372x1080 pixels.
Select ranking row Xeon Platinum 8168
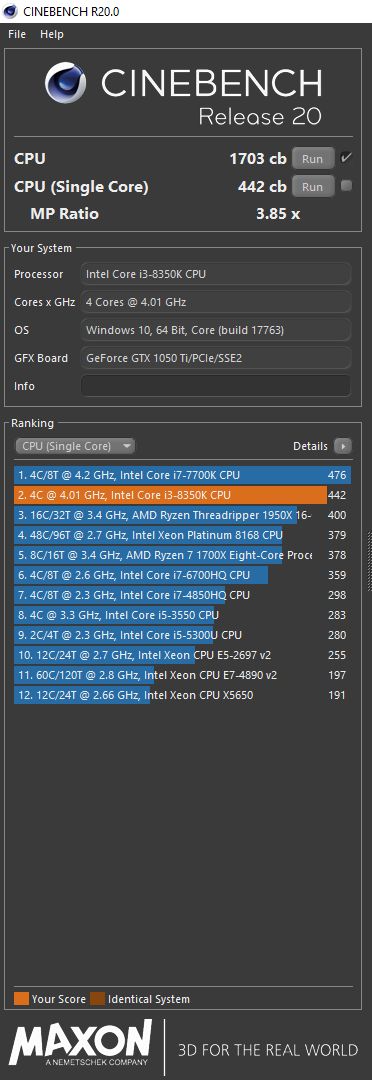(183, 535)
